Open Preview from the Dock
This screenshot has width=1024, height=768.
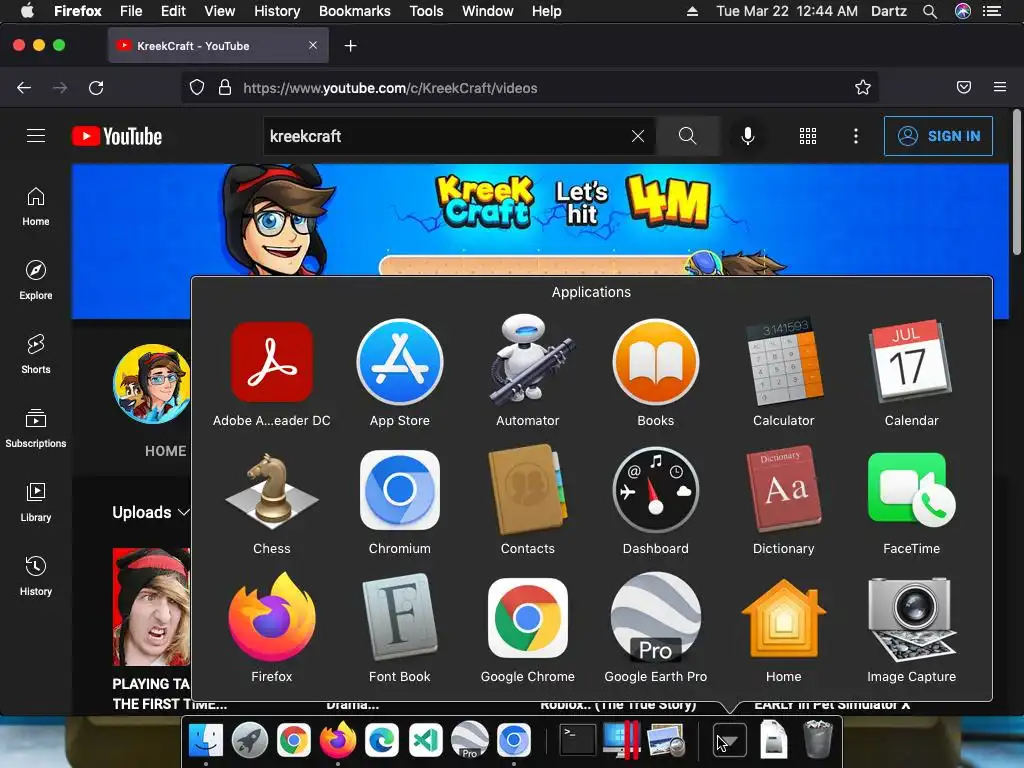click(665, 741)
